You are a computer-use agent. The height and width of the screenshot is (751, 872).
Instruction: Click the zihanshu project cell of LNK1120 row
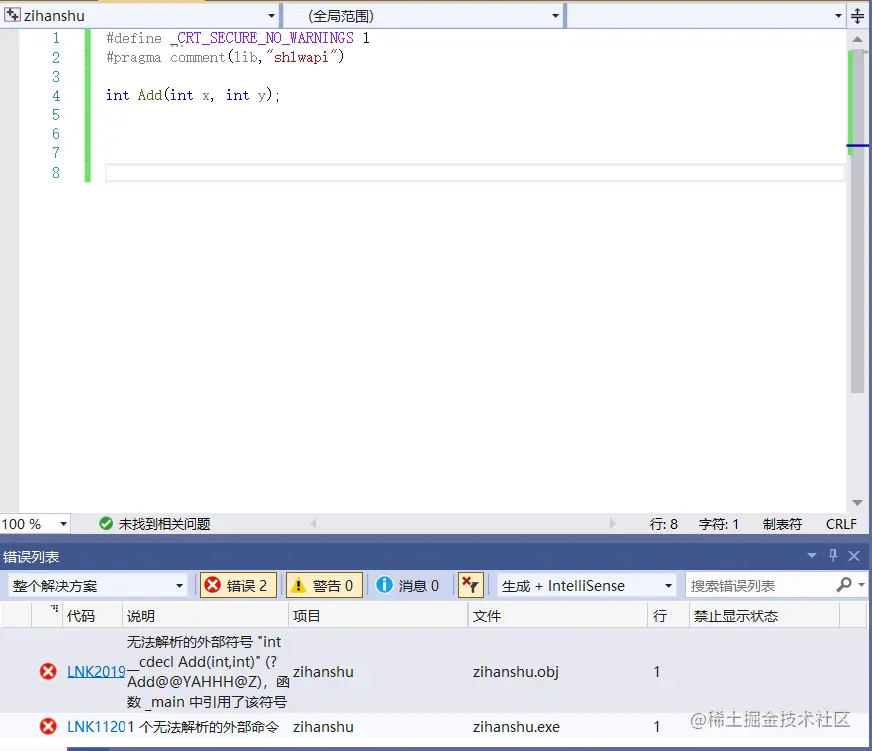pos(323,727)
